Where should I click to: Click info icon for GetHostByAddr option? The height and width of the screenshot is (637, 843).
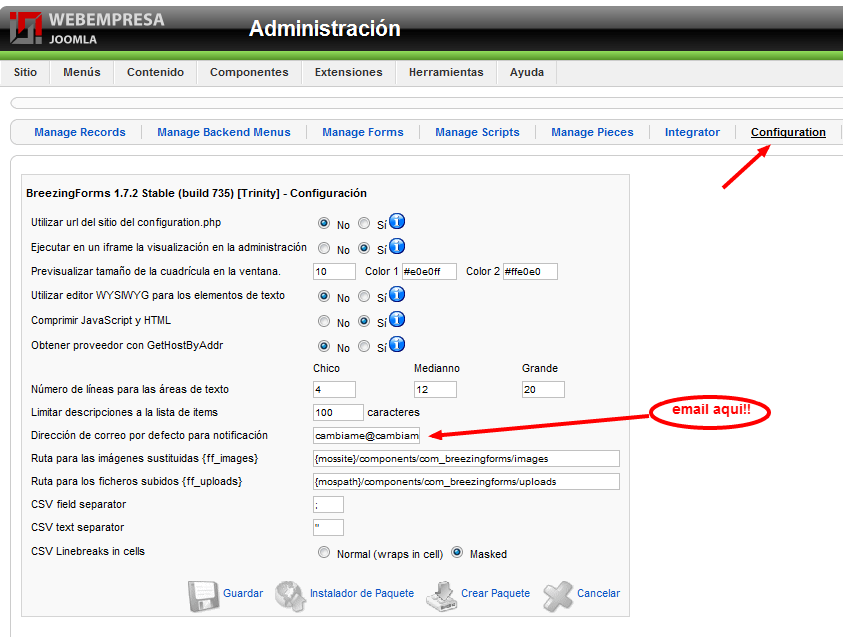coord(397,344)
